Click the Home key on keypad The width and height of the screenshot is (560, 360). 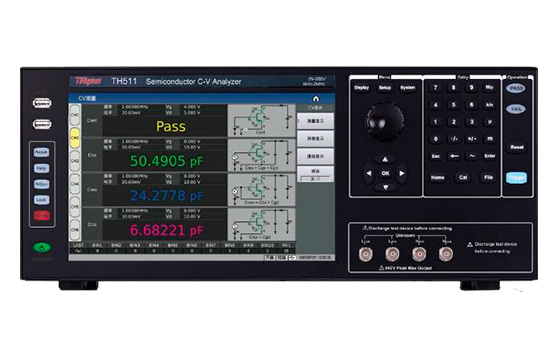[x=437, y=178]
